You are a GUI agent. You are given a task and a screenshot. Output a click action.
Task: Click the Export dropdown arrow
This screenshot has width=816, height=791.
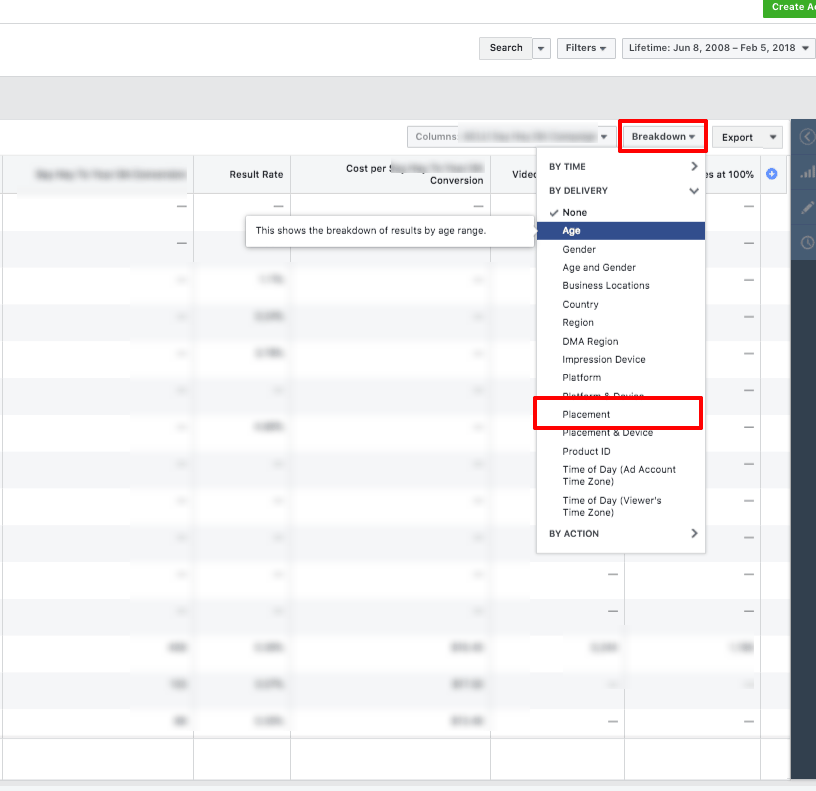click(x=772, y=137)
